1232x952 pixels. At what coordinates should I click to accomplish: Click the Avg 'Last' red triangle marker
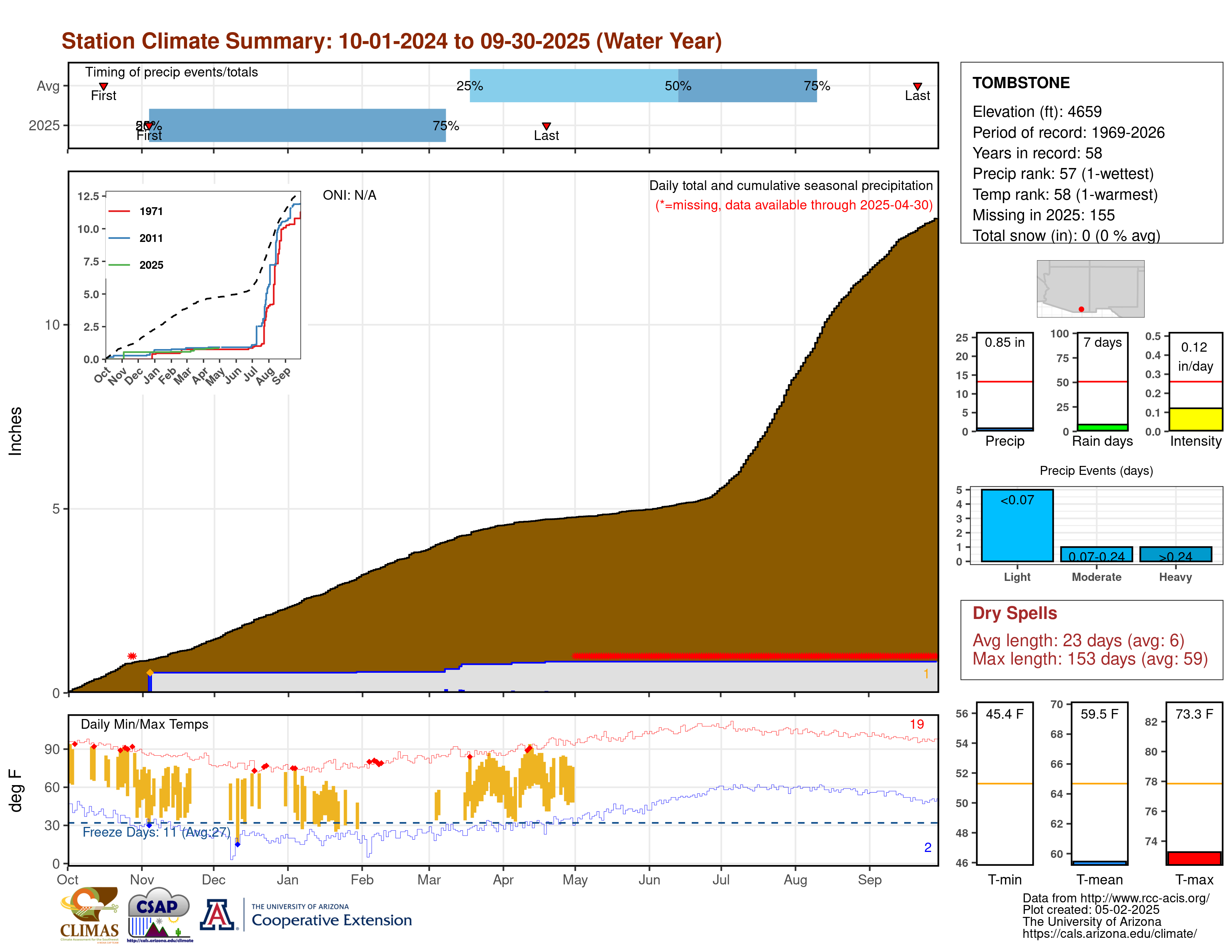pyautogui.click(x=917, y=86)
